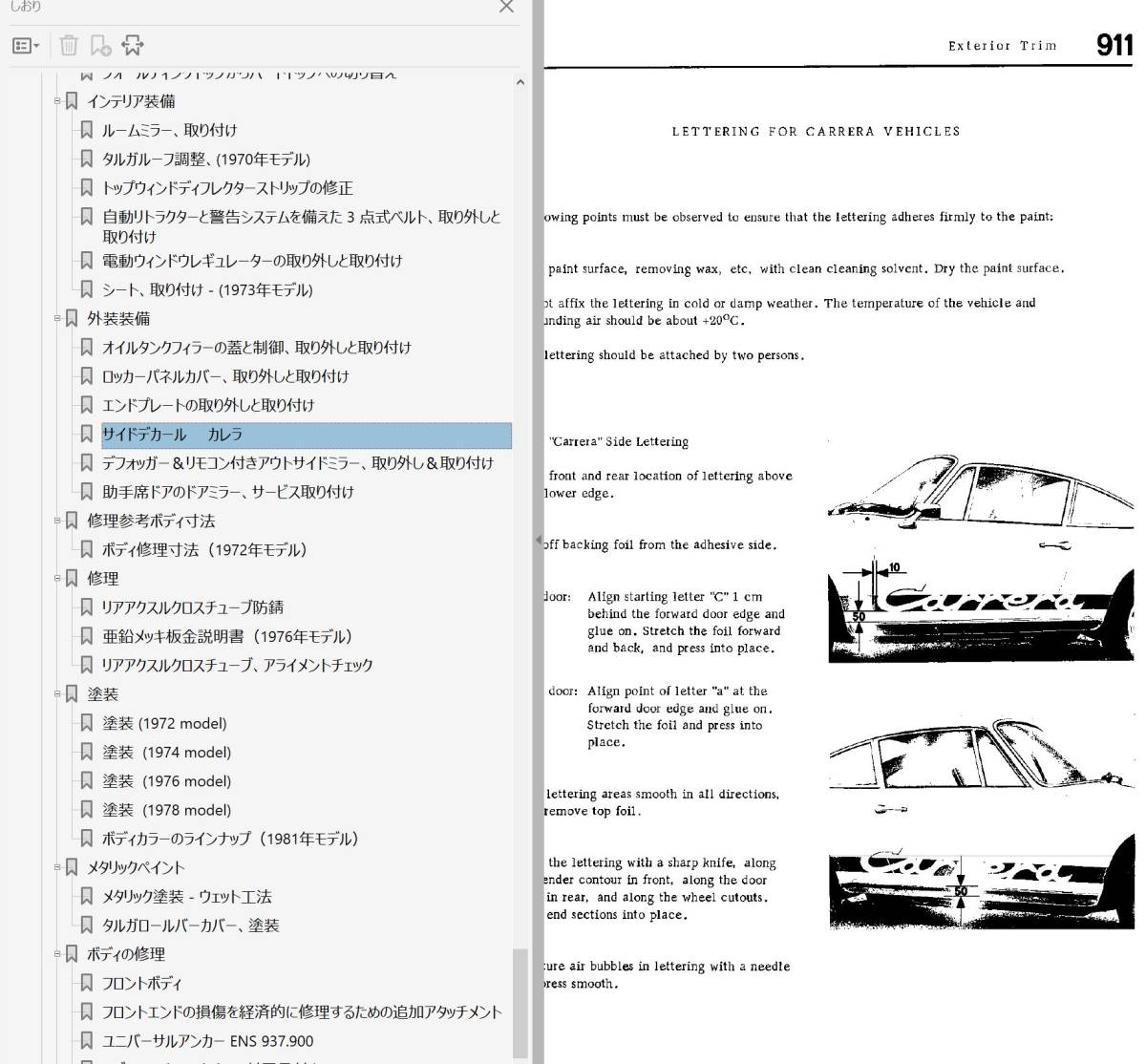Open bookmark リアアクスルクロスチューブ、アライメントチェック
This screenshot has width=1146, height=1064.
tap(237, 665)
